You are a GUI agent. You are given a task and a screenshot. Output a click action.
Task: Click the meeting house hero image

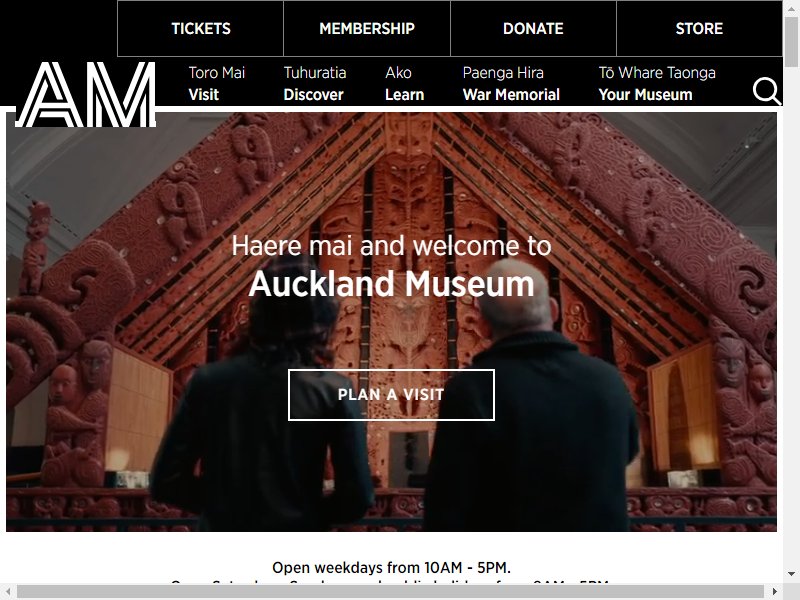tap(391, 321)
